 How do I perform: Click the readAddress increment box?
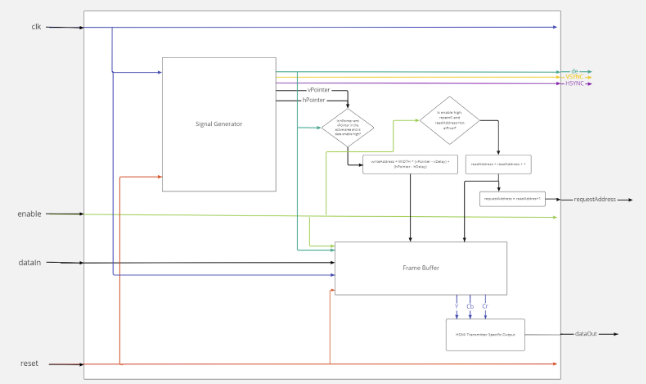coord(498,164)
